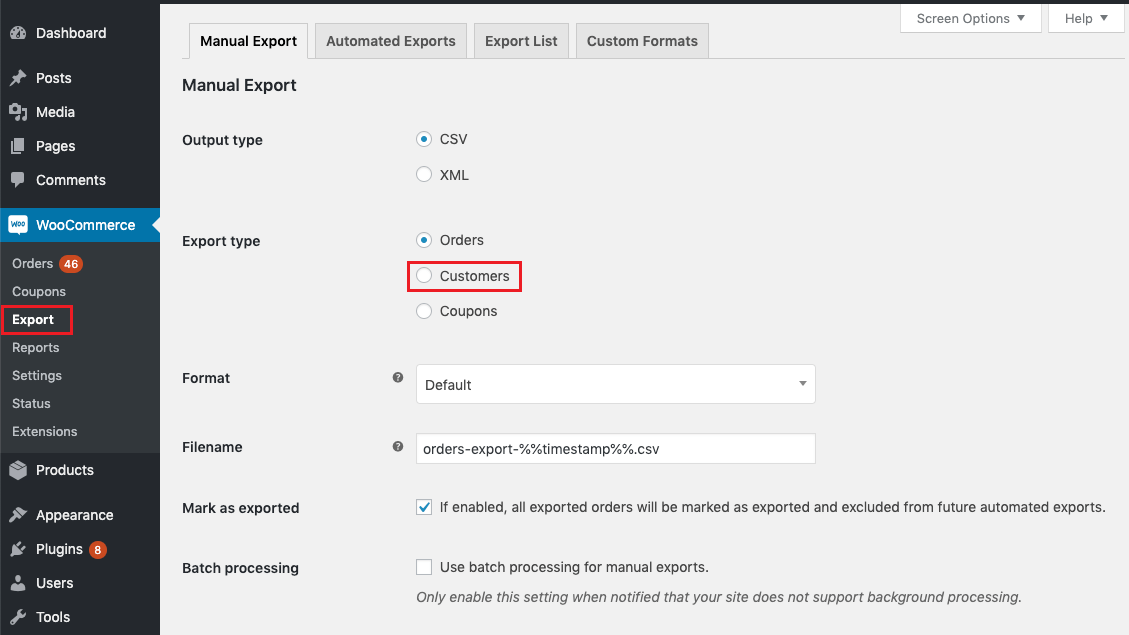Open the WooCommerce Reports submenu
This screenshot has height=635, width=1129.
pyautogui.click(x=35, y=348)
